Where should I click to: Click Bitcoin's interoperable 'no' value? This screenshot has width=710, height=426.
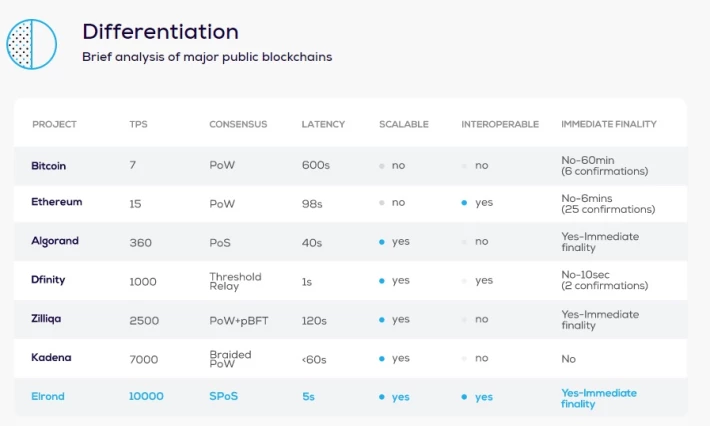[x=482, y=165]
